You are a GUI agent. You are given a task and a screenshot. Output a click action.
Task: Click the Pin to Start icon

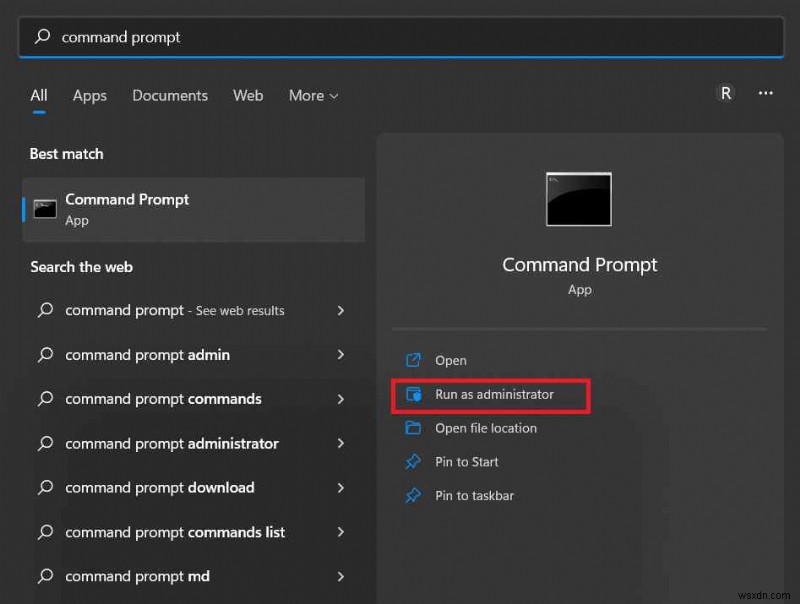tap(413, 462)
